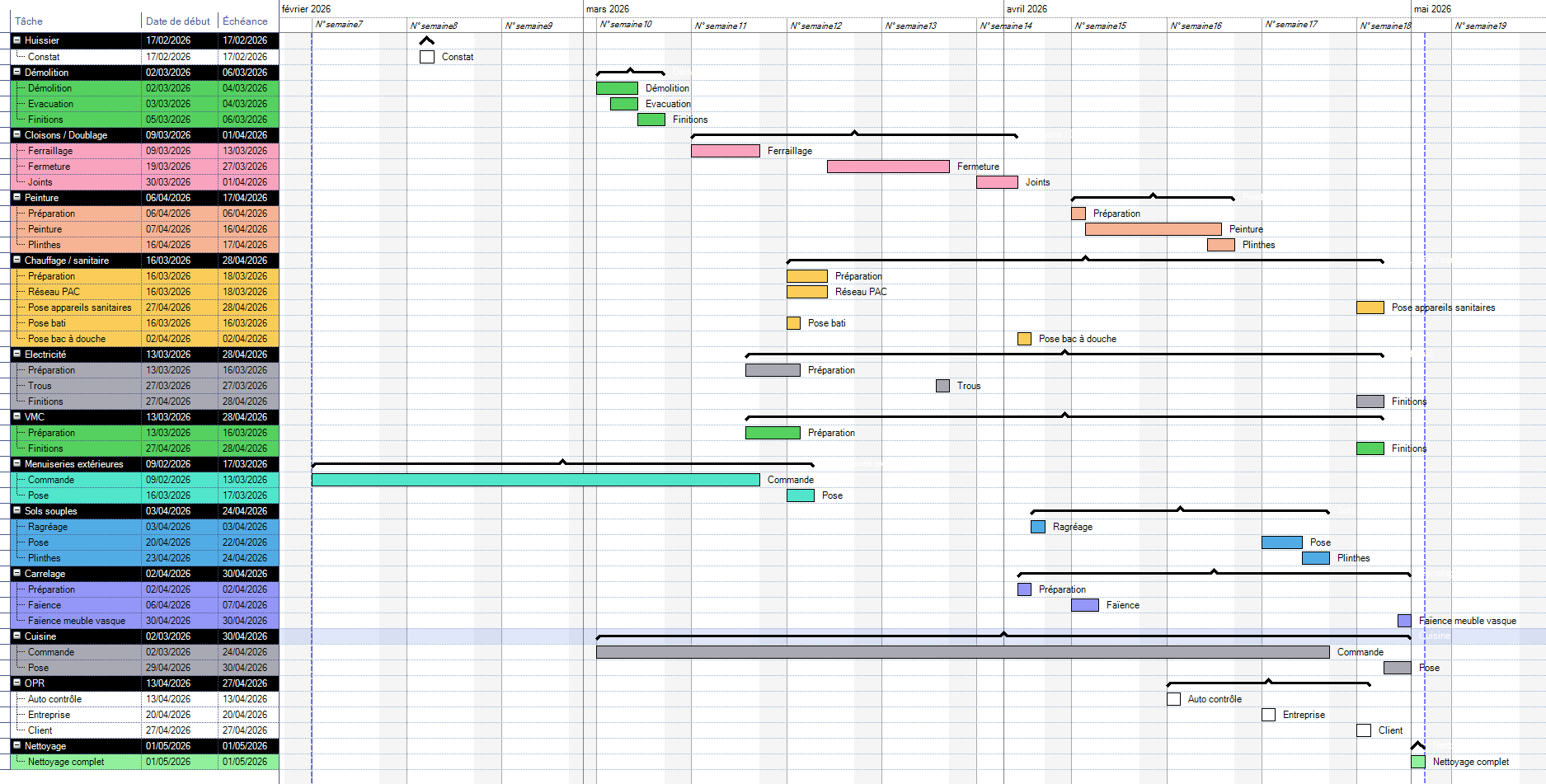This screenshot has width=1546, height=784.
Task: Click the mars 2026 month header
Action: tap(608, 9)
